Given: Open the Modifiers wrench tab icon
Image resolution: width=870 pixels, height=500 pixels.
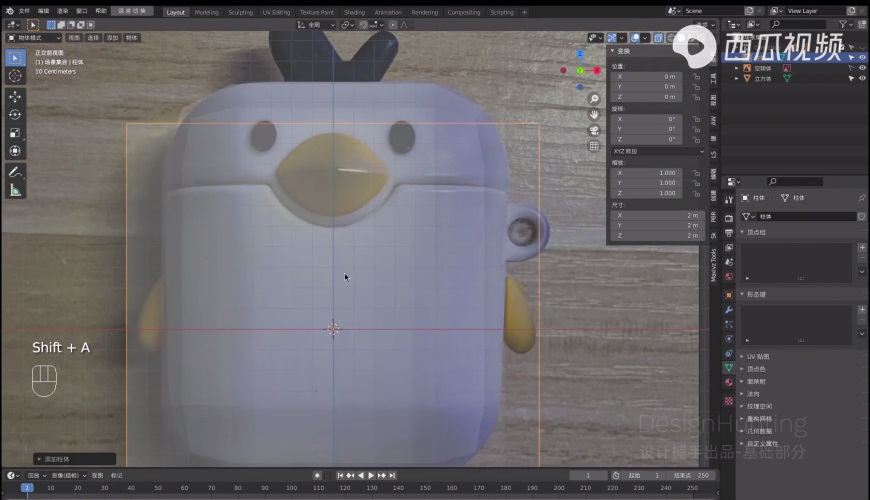Looking at the screenshot, I should (x=729, y=310).
